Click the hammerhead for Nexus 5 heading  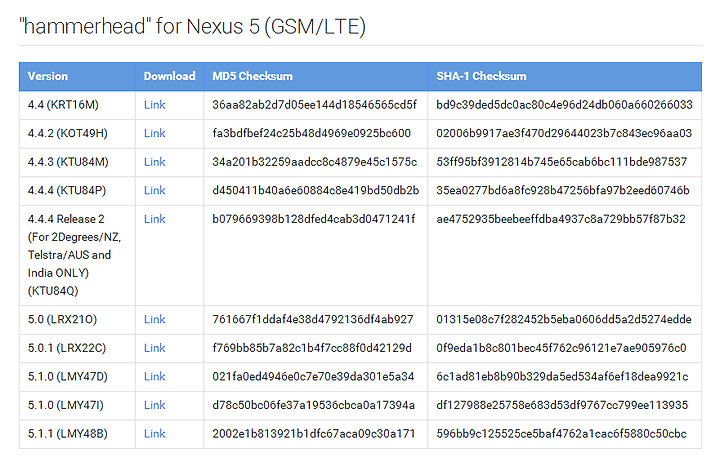coord(192,26)
